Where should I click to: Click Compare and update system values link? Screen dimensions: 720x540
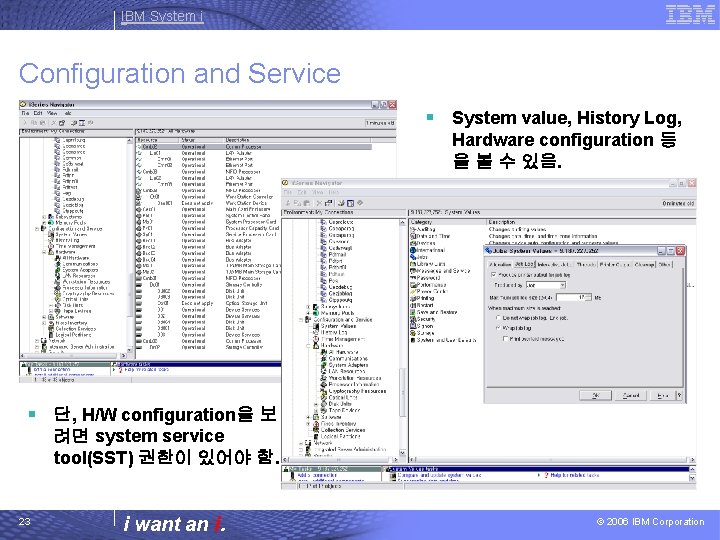click(x=439, y=475)
